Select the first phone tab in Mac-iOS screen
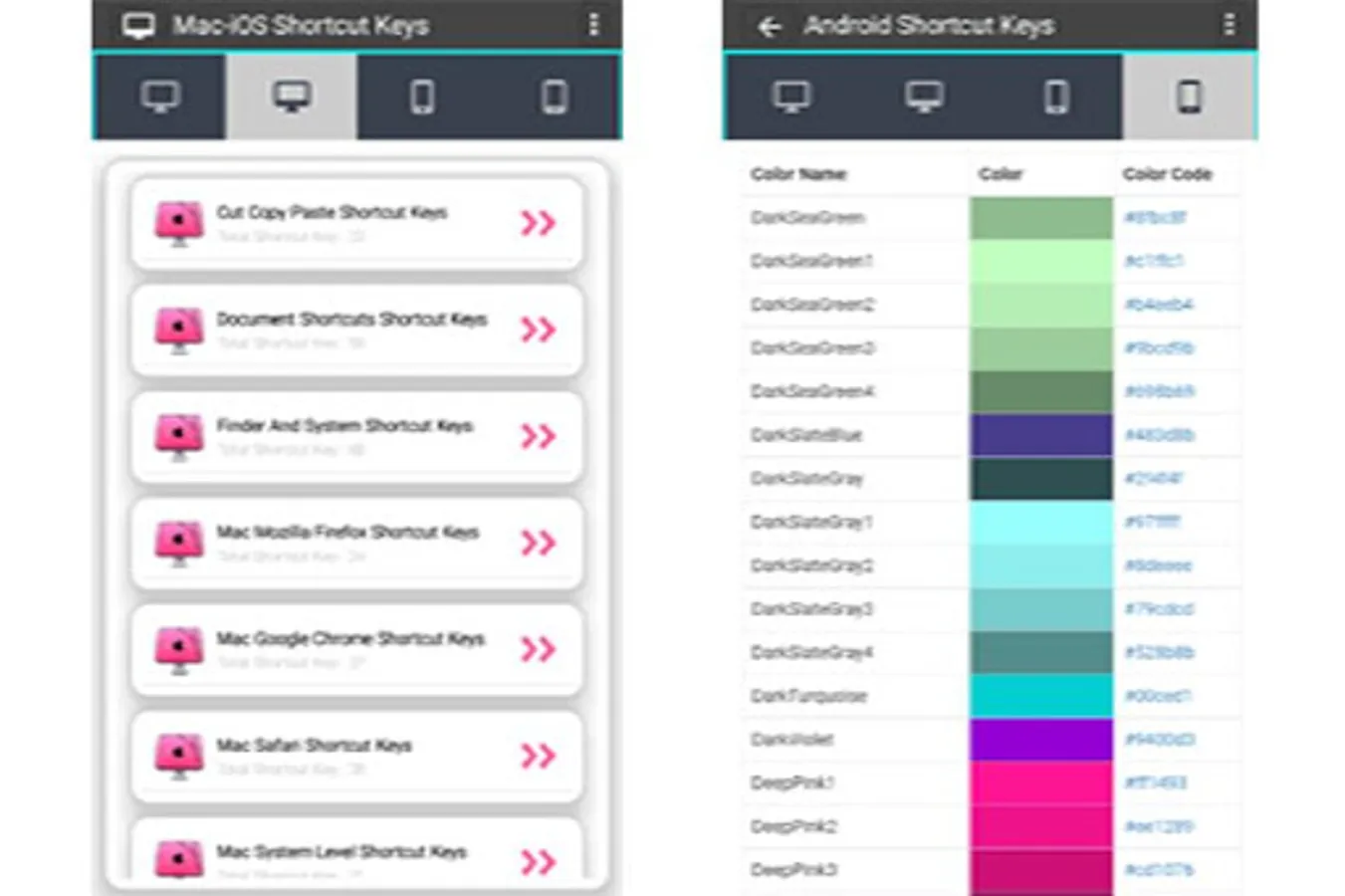This screenshot has width=1345, height=896. 422,97
